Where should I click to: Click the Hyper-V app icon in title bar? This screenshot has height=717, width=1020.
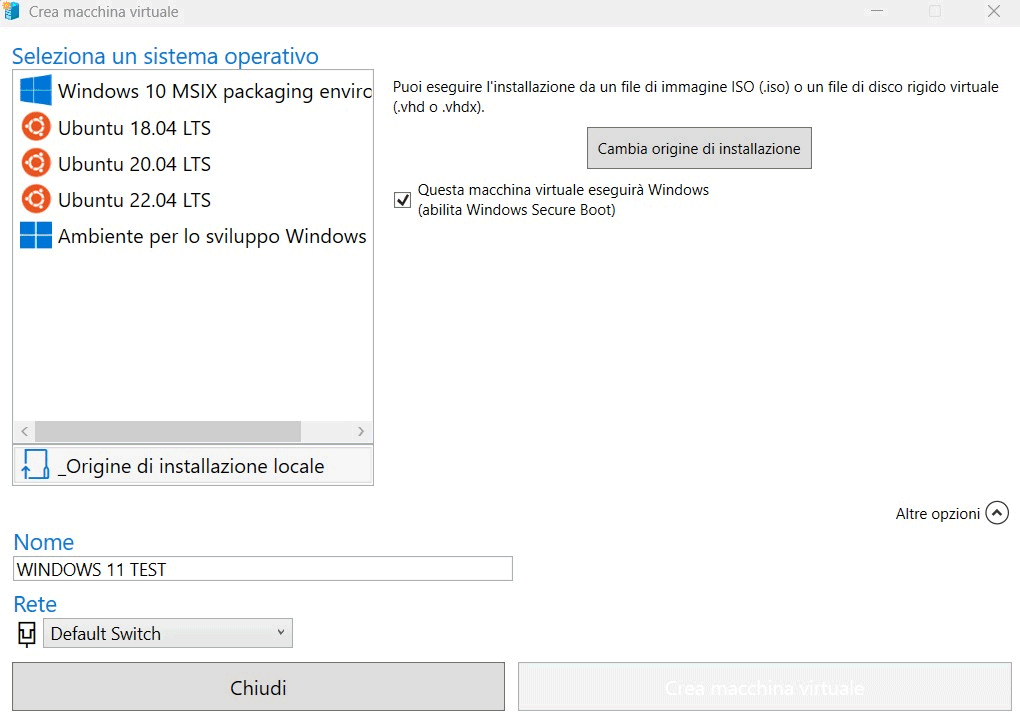[11, 10]
